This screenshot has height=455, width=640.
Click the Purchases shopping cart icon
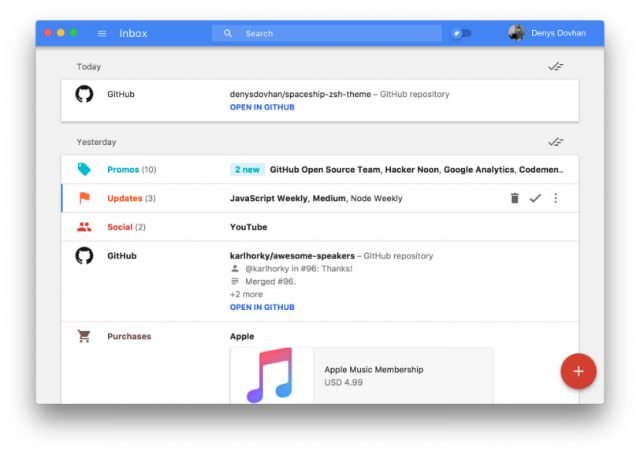coord(84,336)
